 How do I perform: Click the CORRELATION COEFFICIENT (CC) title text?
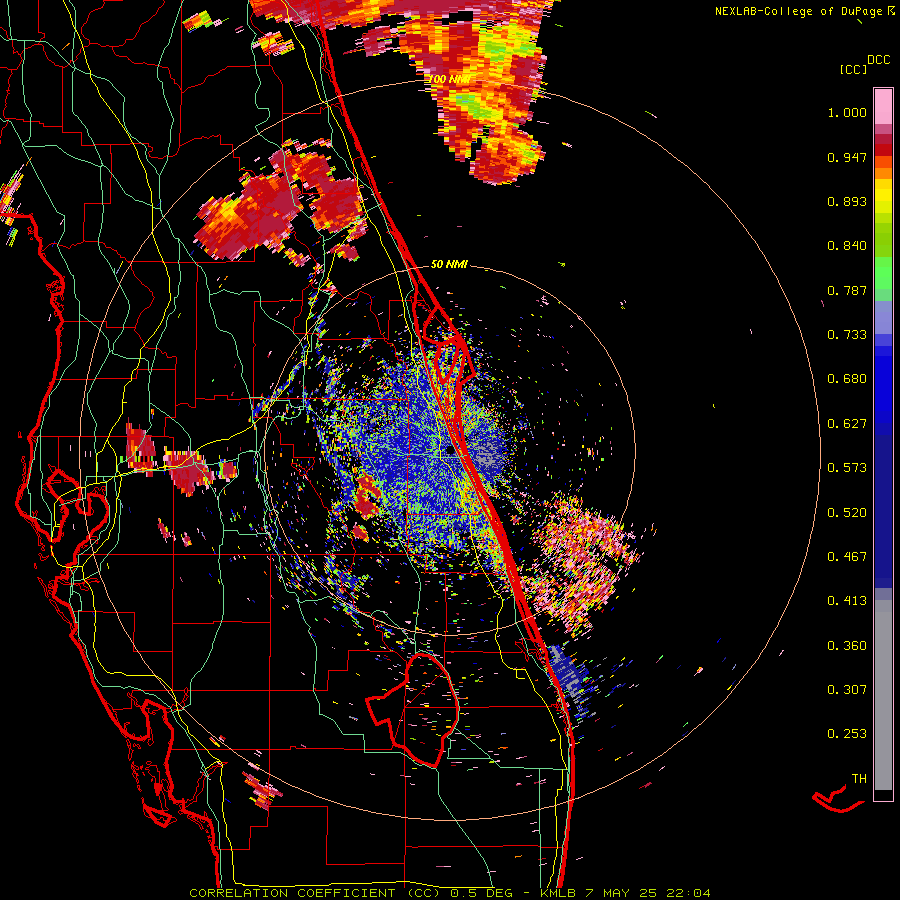[315, 893]
